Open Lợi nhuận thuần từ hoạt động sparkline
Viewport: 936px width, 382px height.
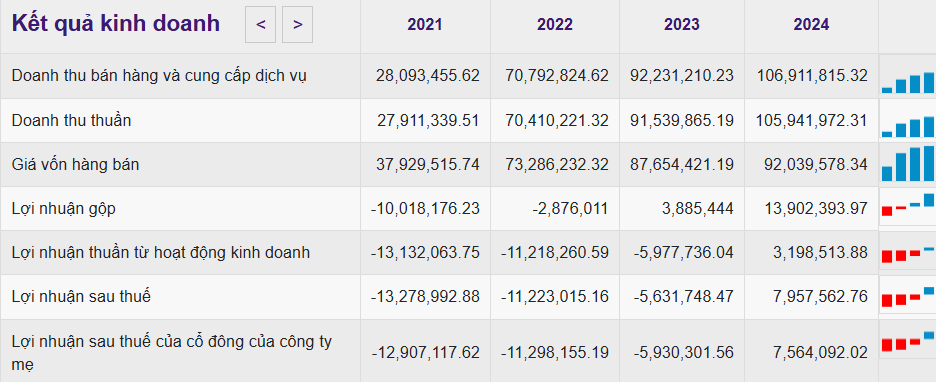click(908, 252)
